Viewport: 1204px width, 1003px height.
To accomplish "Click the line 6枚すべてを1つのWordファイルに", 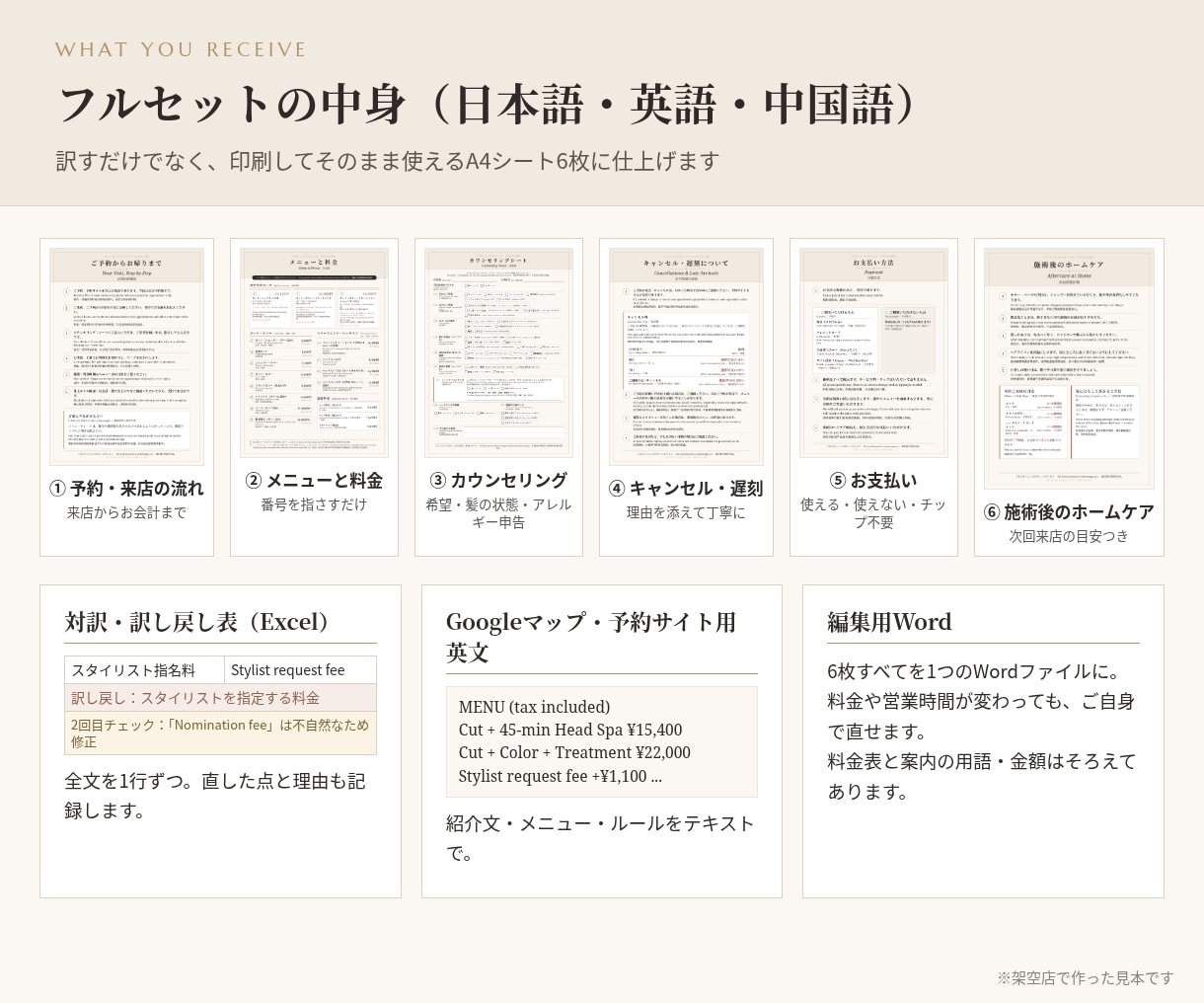I will pyautogui.click(x=974, y=671).
